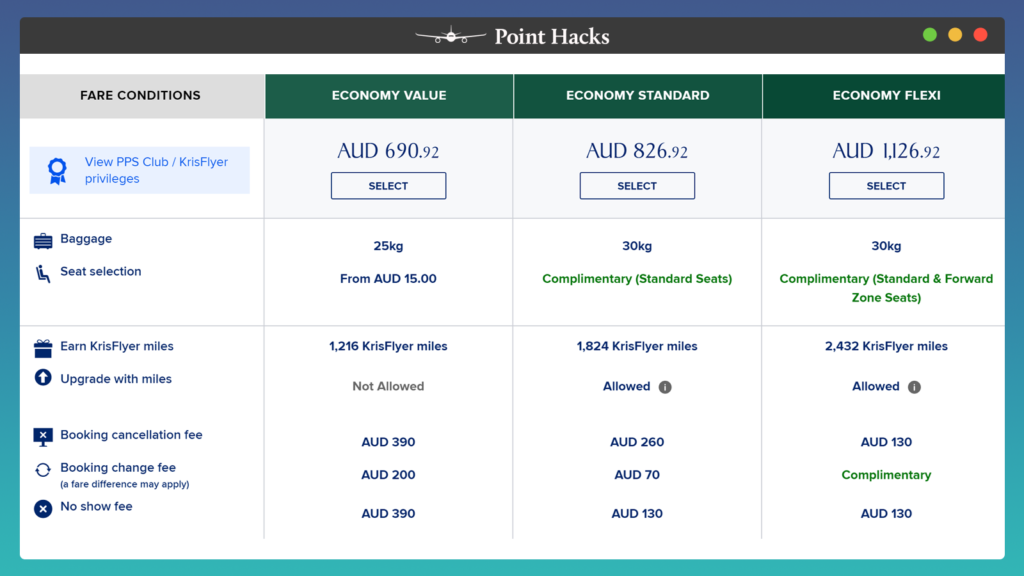Screen dimensions: 1024x576
Task: Toggle the info icon beside Economy Standard Allowed
Action: tap(665, 386)
